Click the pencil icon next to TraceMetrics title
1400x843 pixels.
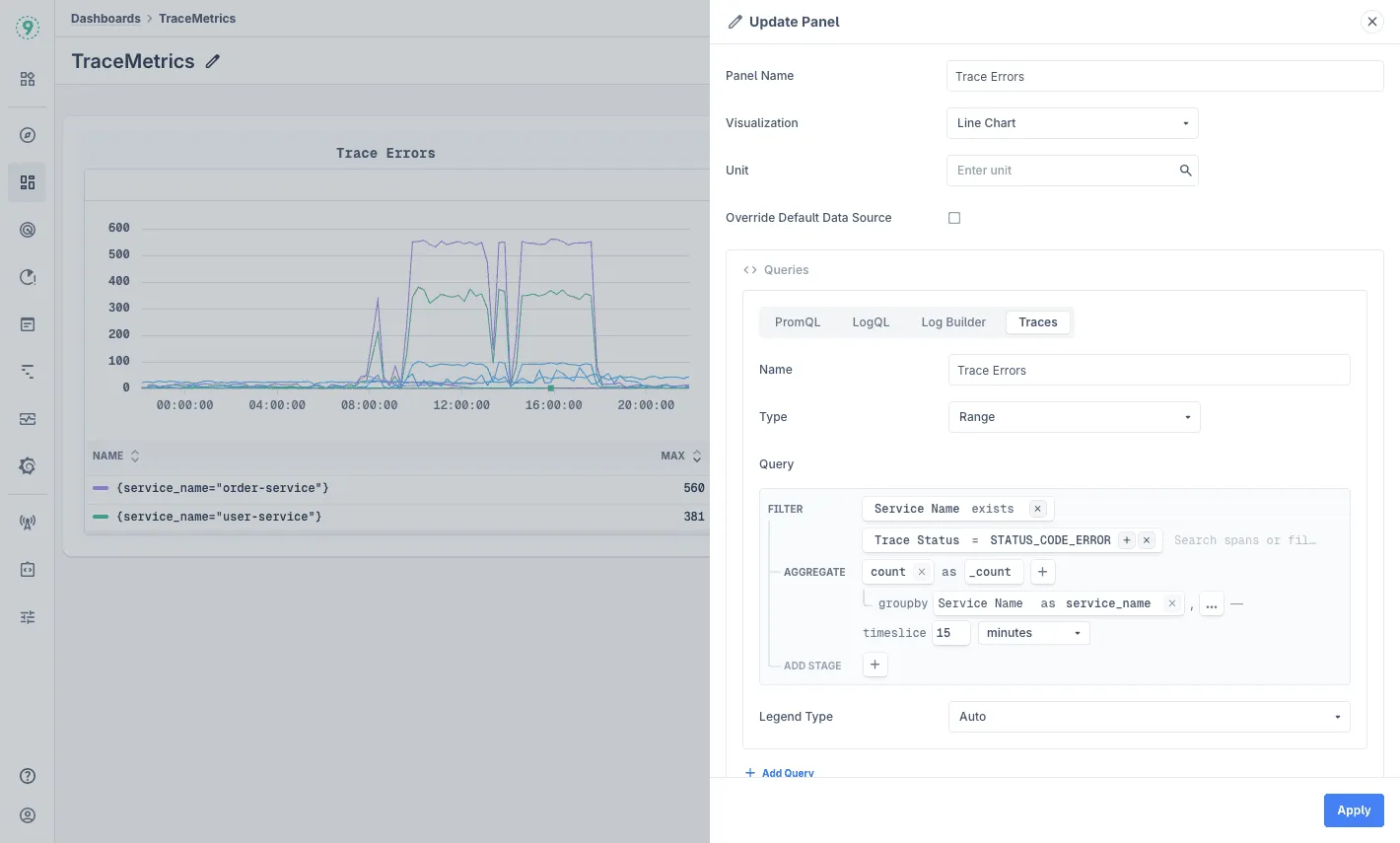pos(213,61)
